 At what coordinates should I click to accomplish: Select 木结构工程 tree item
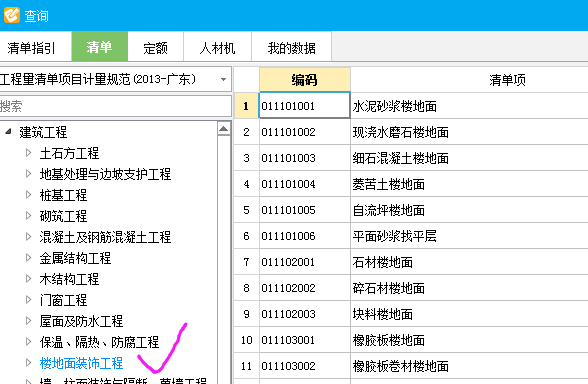tap(69, 279)
